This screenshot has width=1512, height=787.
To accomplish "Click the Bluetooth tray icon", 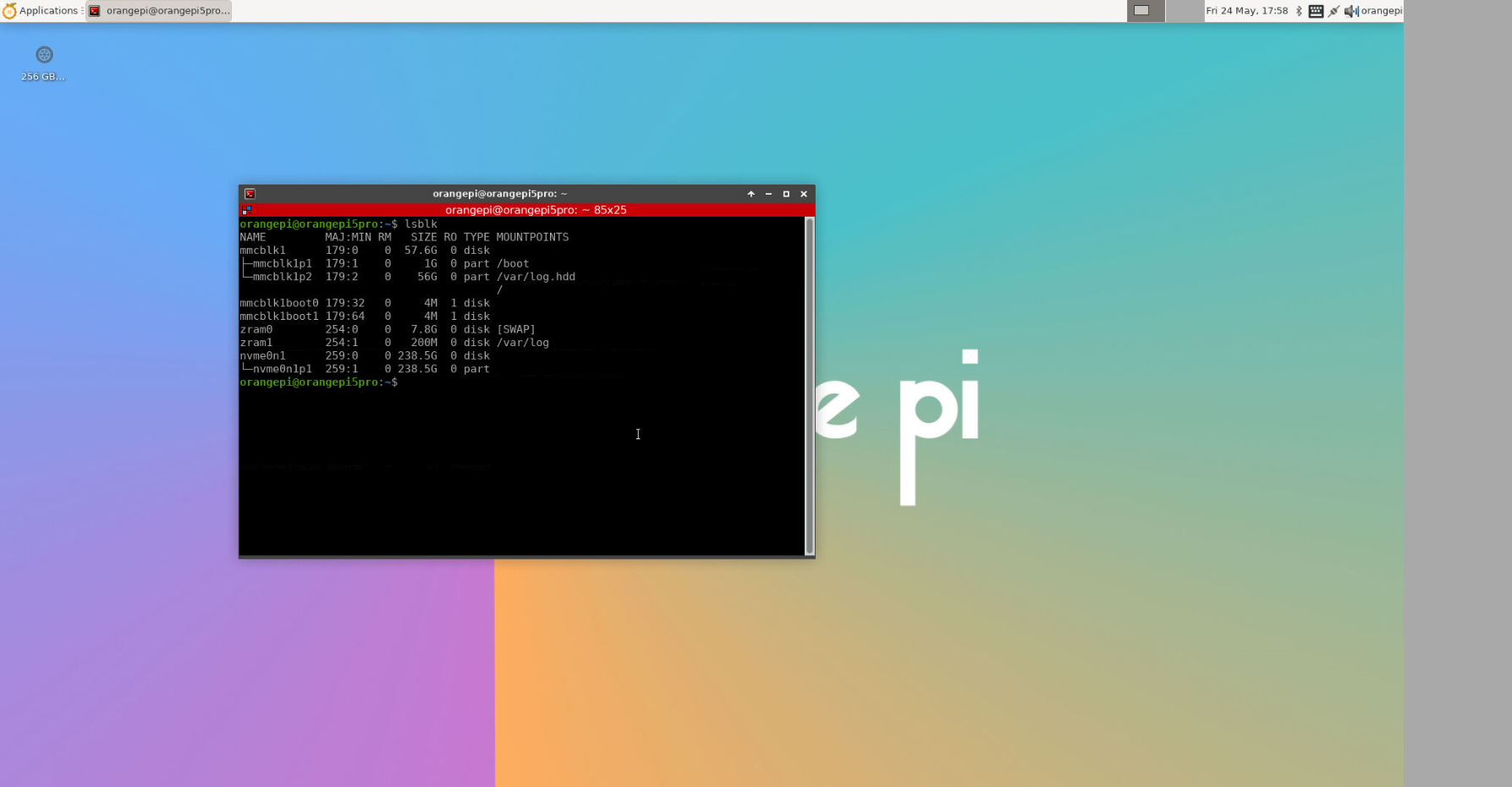I will [x=1299, y=11].
